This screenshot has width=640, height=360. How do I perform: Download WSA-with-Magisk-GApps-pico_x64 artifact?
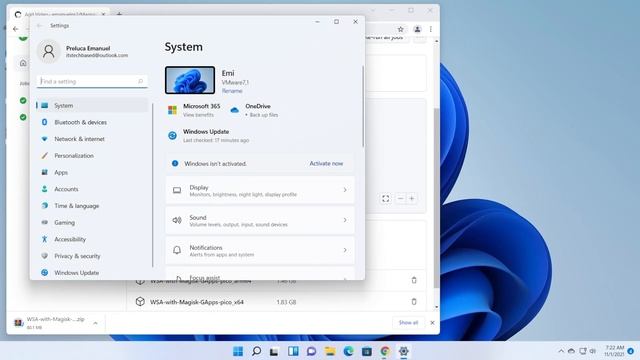click(x=197, y=302)
